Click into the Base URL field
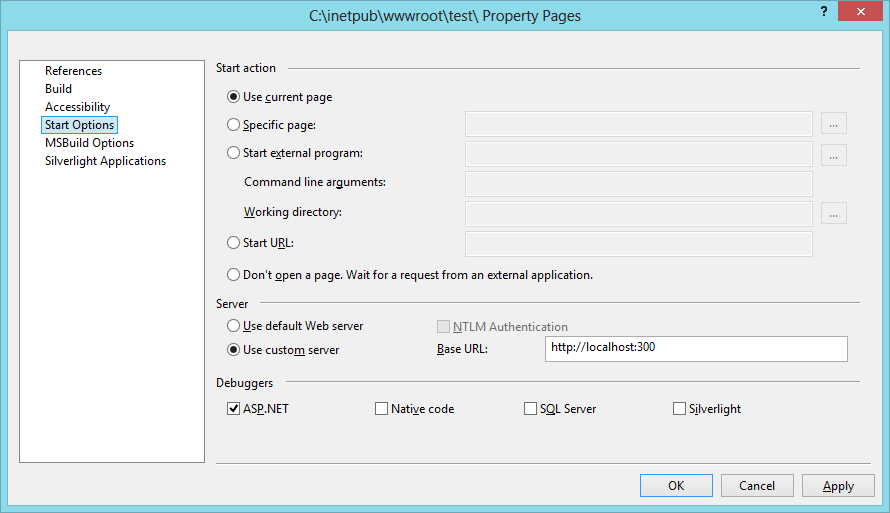The width and height of the screenshot is (890, 513). pyautogui.click(x=696, y=349)
